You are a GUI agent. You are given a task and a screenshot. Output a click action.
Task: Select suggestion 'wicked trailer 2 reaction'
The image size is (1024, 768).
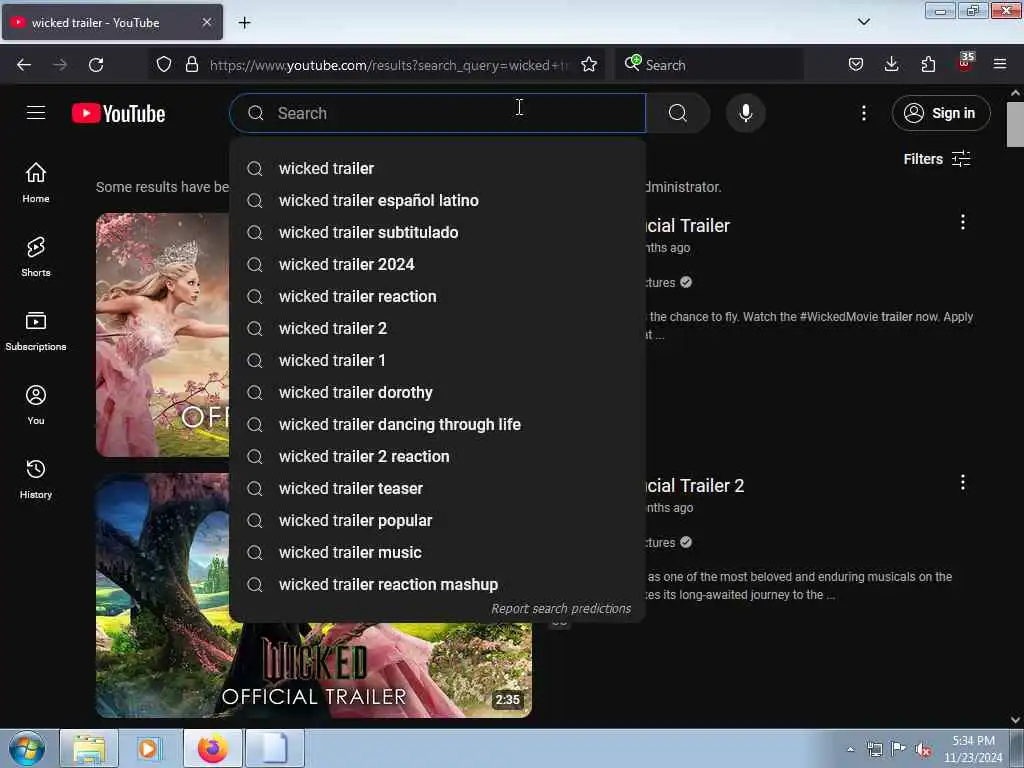438,456
